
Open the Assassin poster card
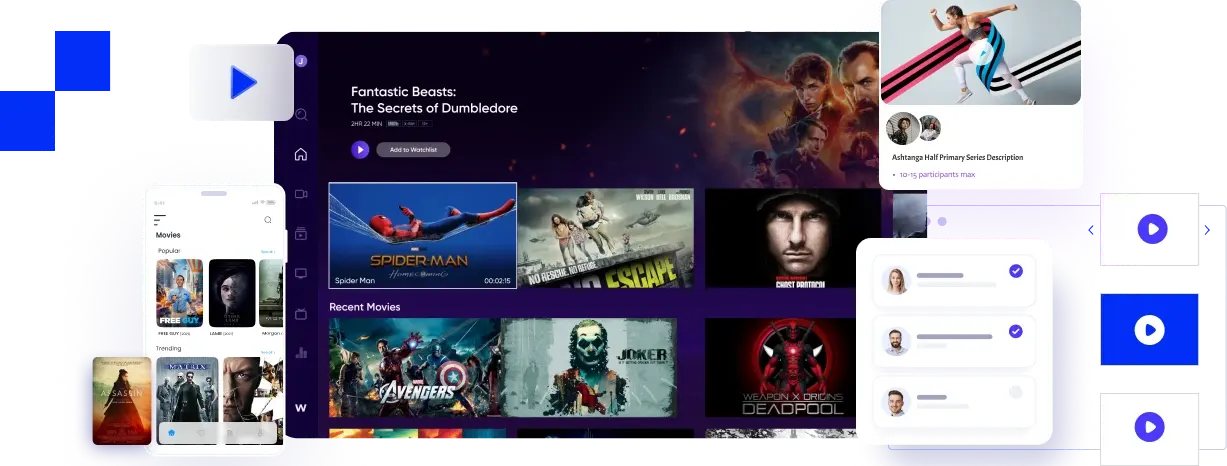pos(122,401)
